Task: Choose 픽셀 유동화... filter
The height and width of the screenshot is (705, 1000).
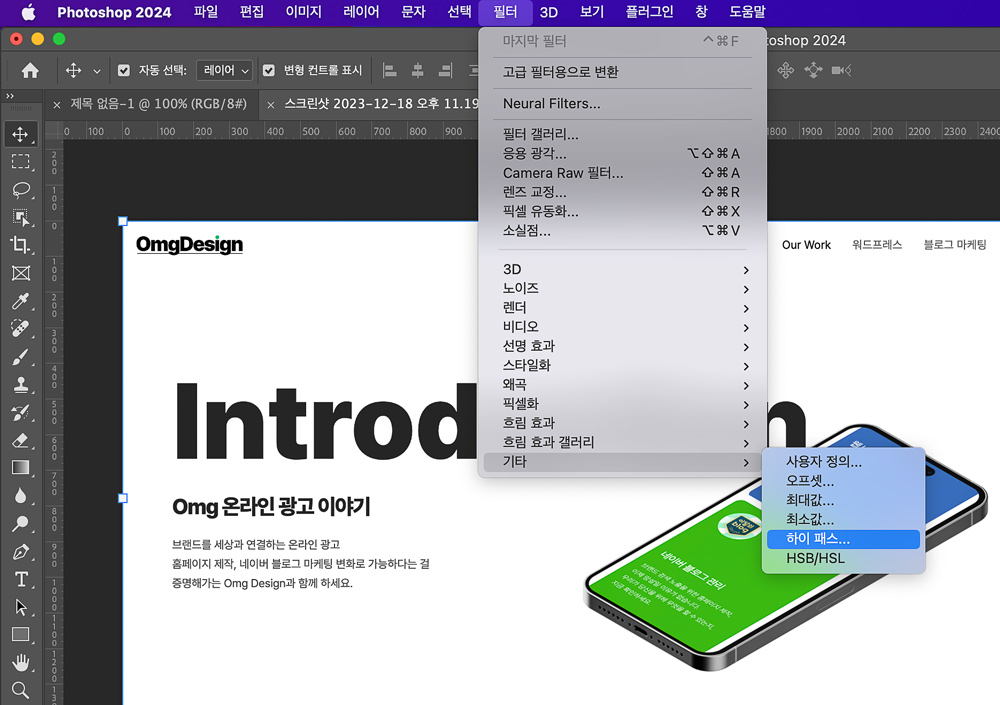Action: (622, 211)
